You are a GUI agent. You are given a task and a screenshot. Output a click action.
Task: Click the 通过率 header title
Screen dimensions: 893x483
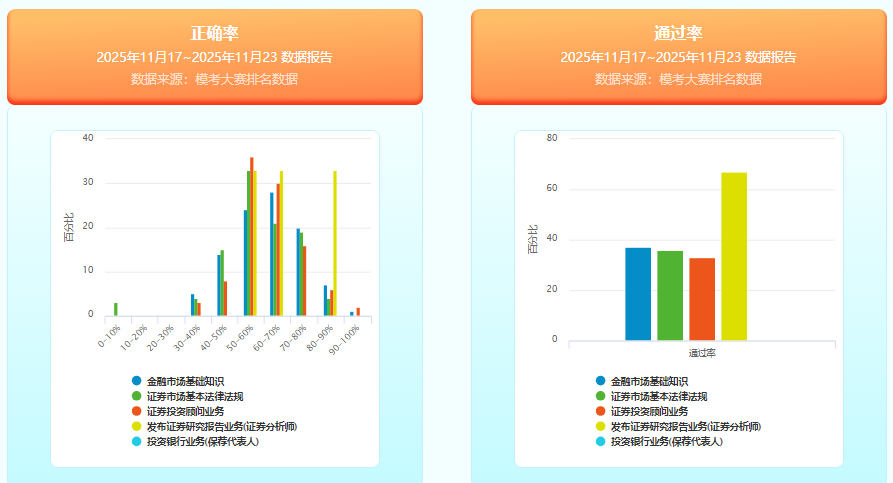coord(678,34)
